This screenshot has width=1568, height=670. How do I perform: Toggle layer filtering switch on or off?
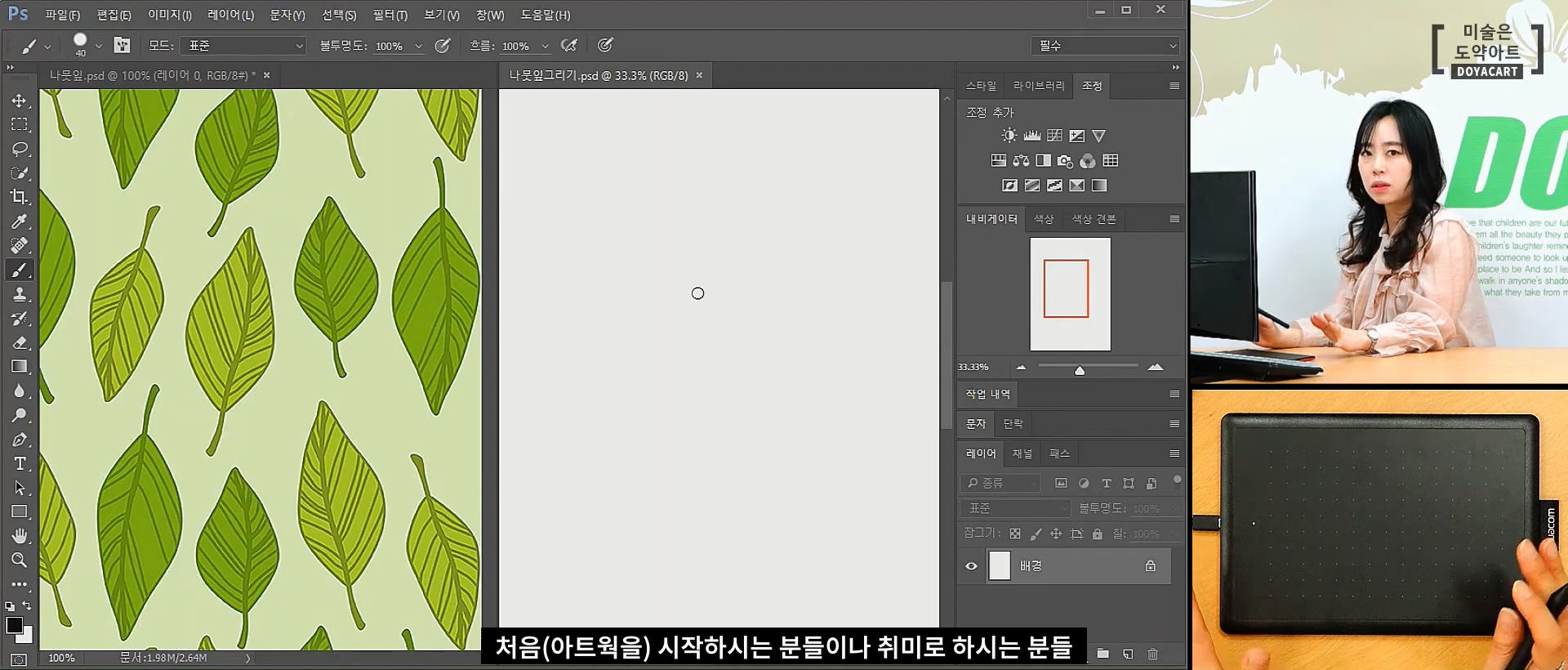click(1177, 480)
